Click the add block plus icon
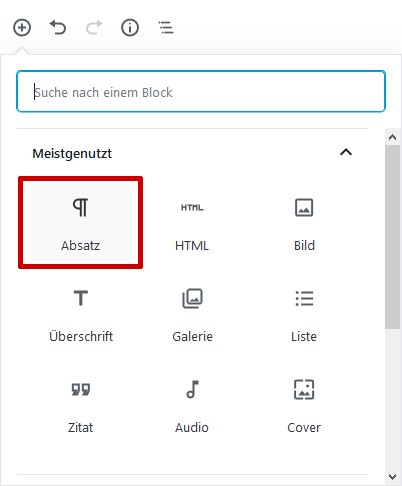 click(22, 27)
